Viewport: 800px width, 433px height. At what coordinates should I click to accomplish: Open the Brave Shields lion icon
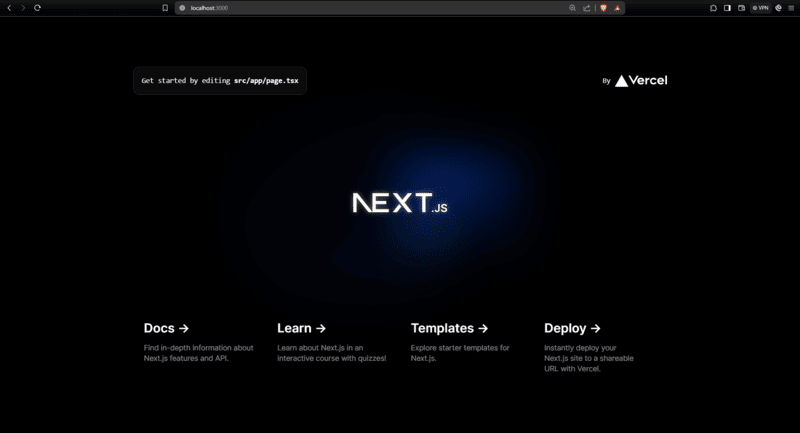click(x=604, y=8)
